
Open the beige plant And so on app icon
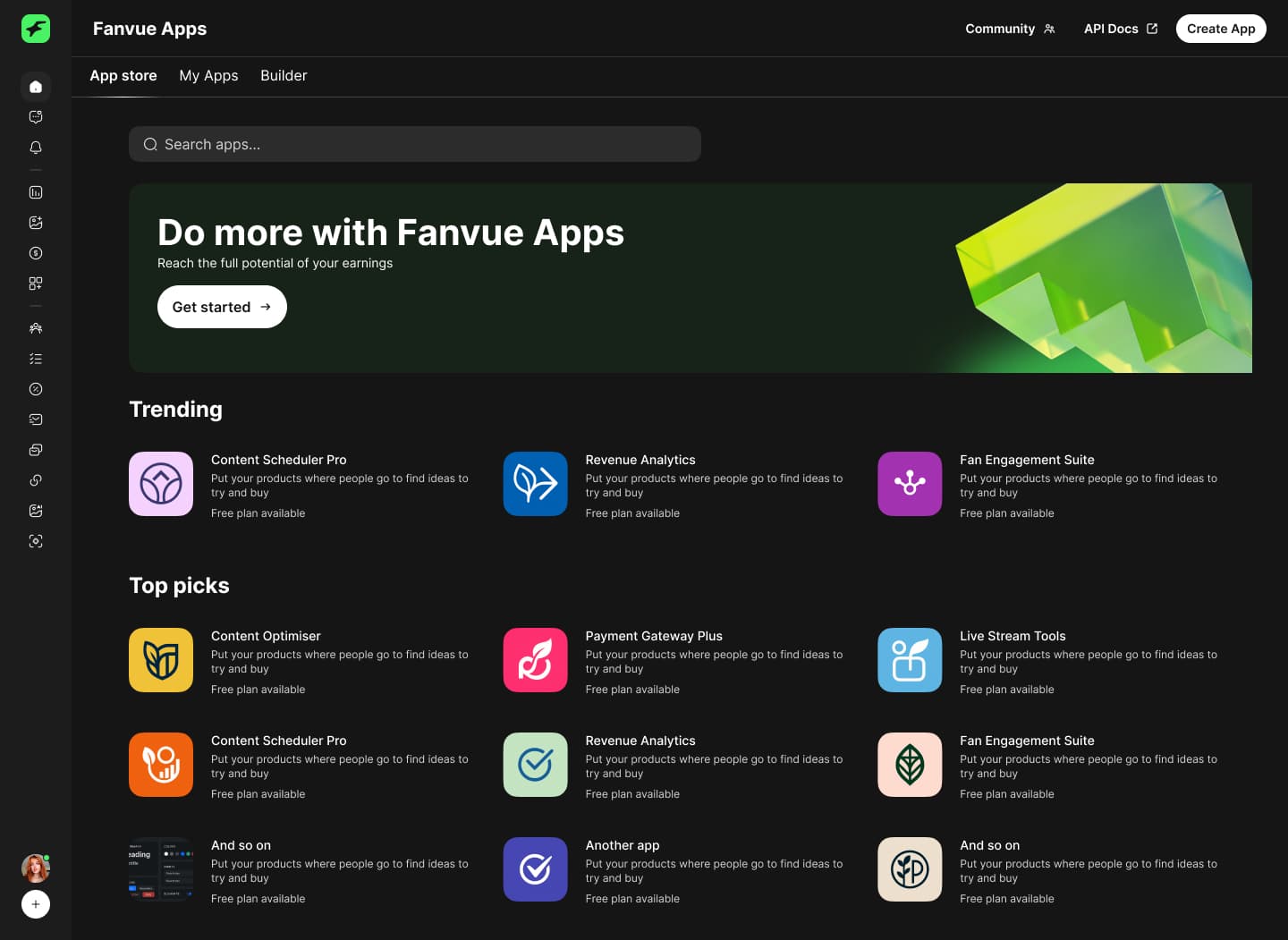coord(910,869)
